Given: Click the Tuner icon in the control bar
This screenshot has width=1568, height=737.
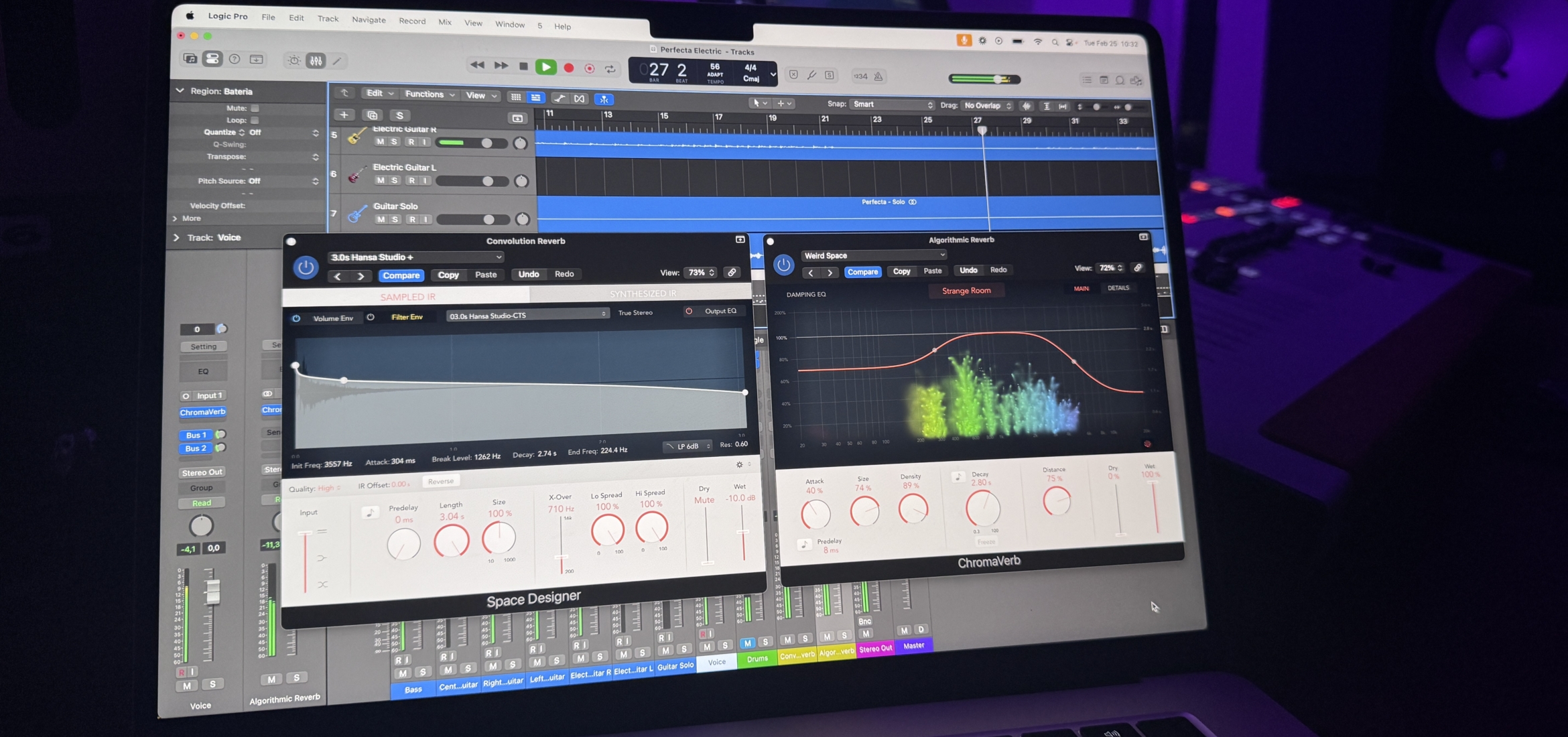Looking at the screenshot, I should pos(812,76).
